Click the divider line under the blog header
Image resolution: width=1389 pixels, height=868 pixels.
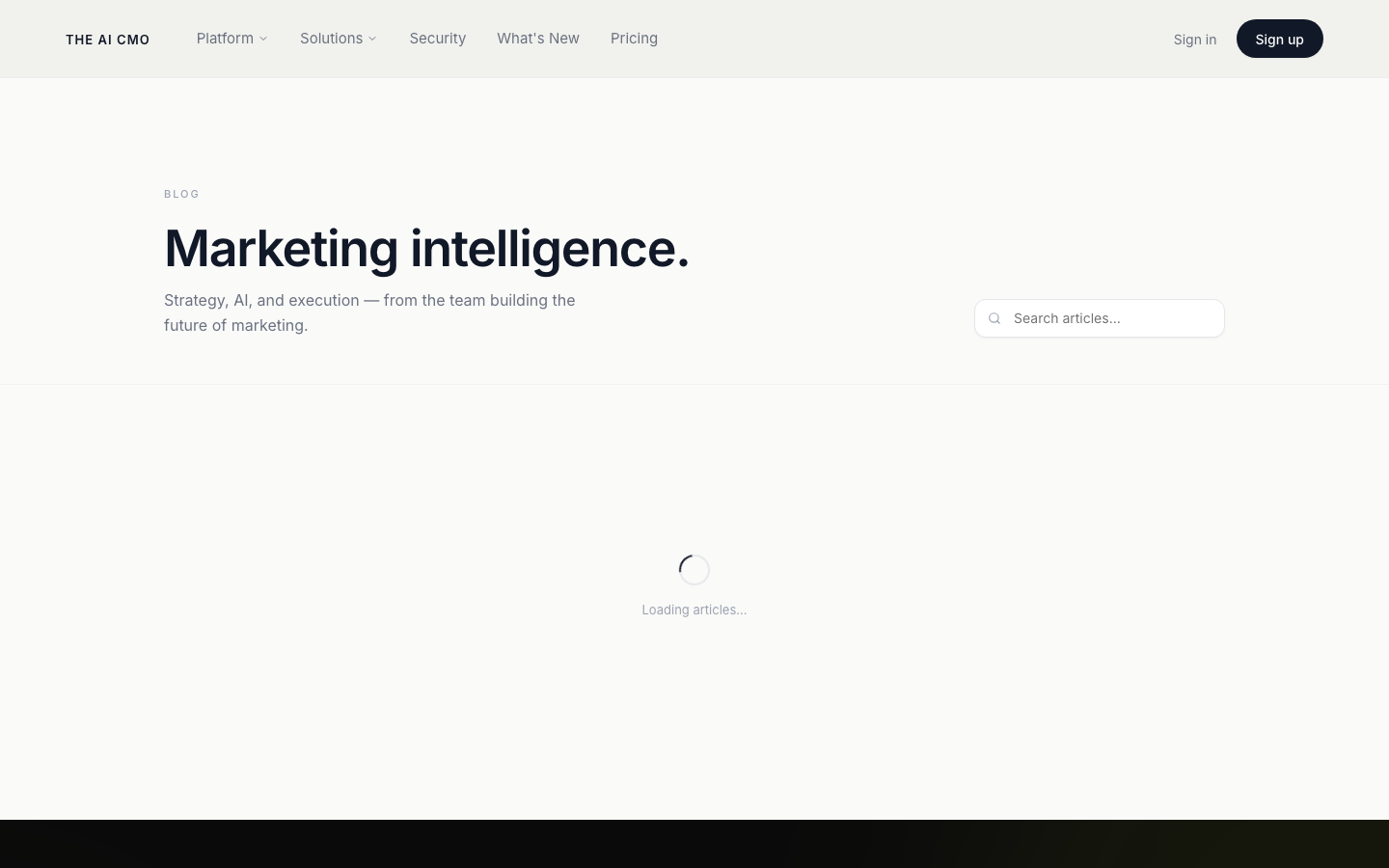[x=694, y=384]
